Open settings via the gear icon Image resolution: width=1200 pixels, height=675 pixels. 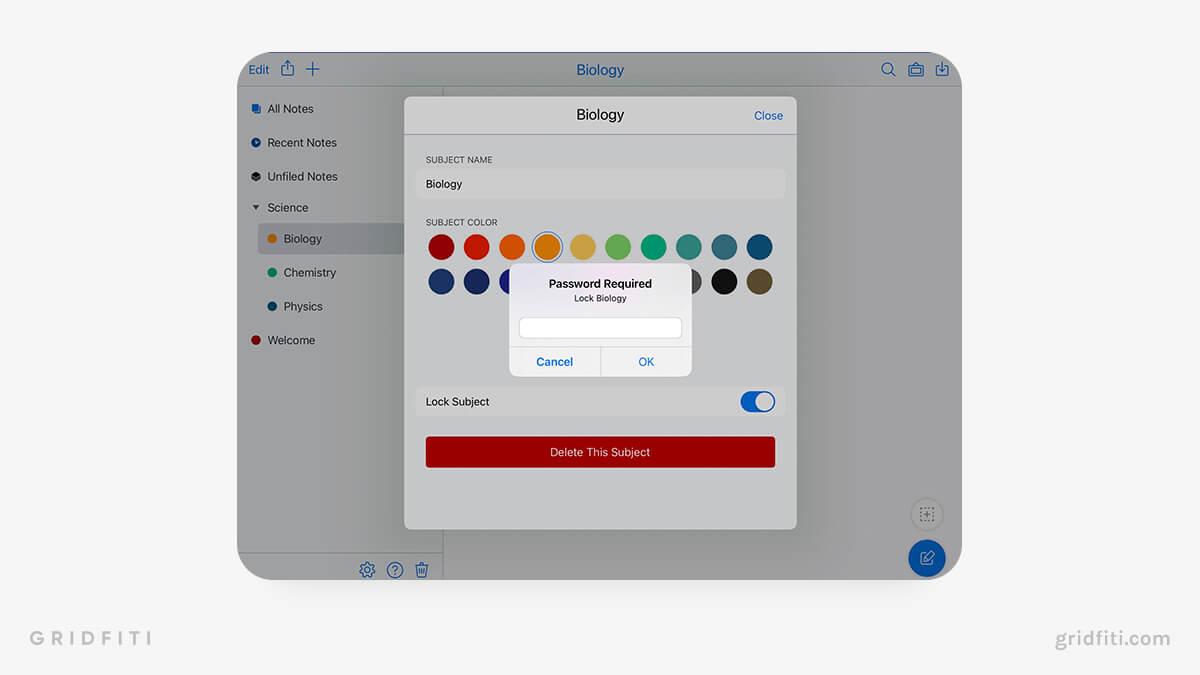point(367,568)
